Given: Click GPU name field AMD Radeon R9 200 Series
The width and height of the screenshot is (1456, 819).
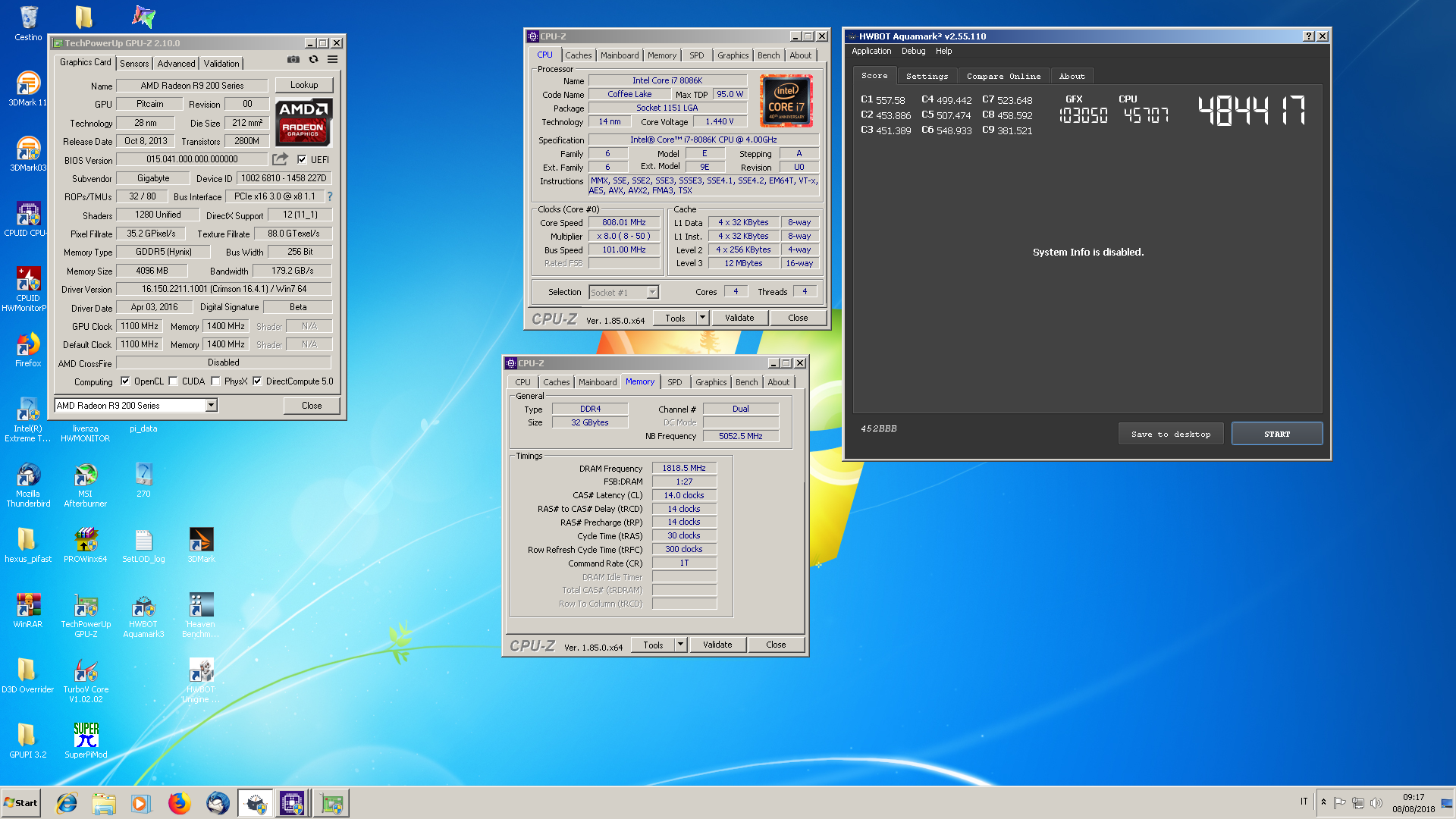Looking at the screenshot, I should 193,86.
